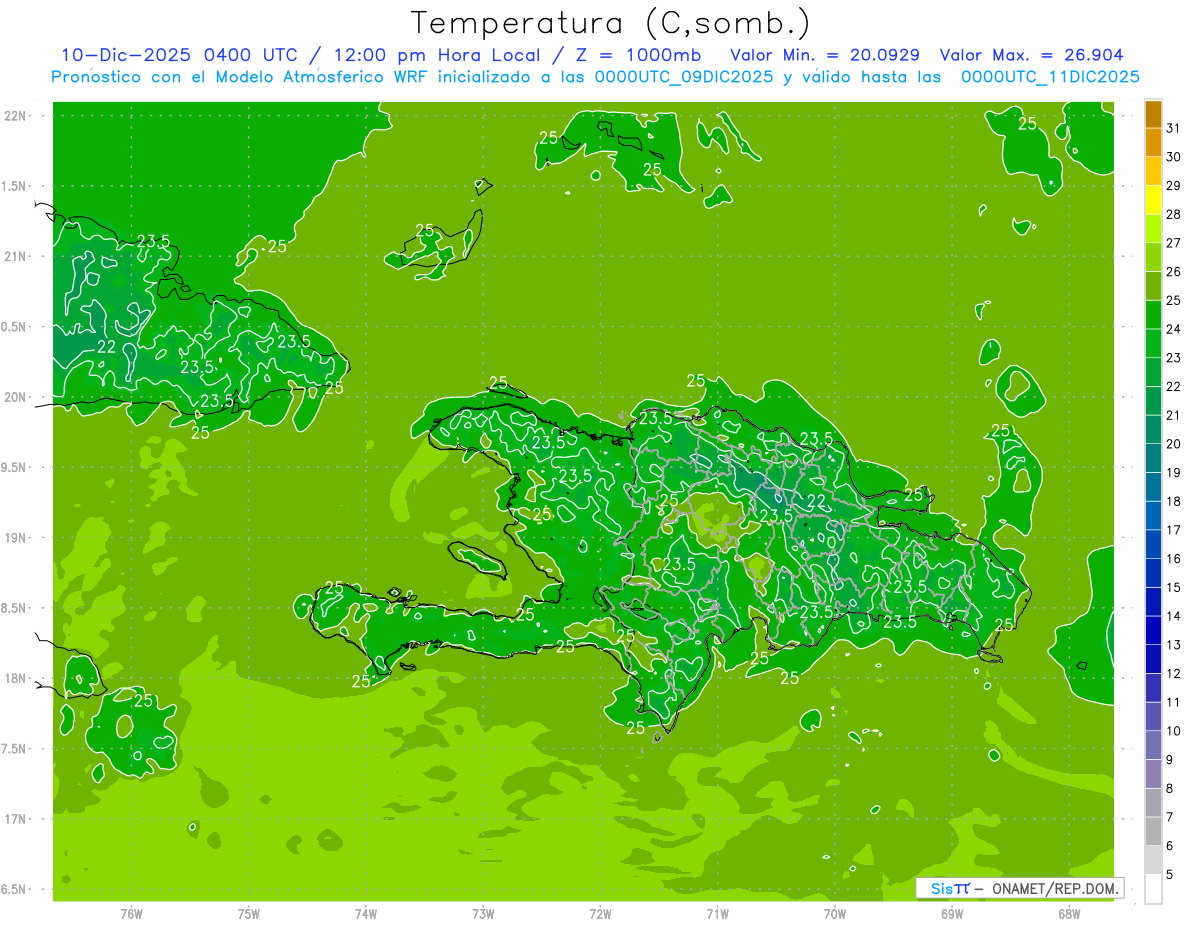
Task: Click the '71W' longitude axis label
Action: (x=718, y=914)
